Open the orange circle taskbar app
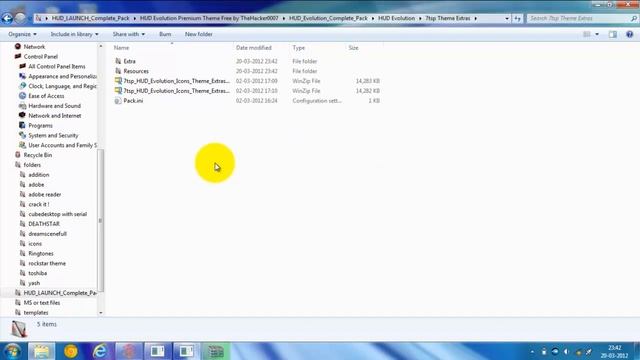The height and width of the screenshot is (360, 640). [70, 351]
